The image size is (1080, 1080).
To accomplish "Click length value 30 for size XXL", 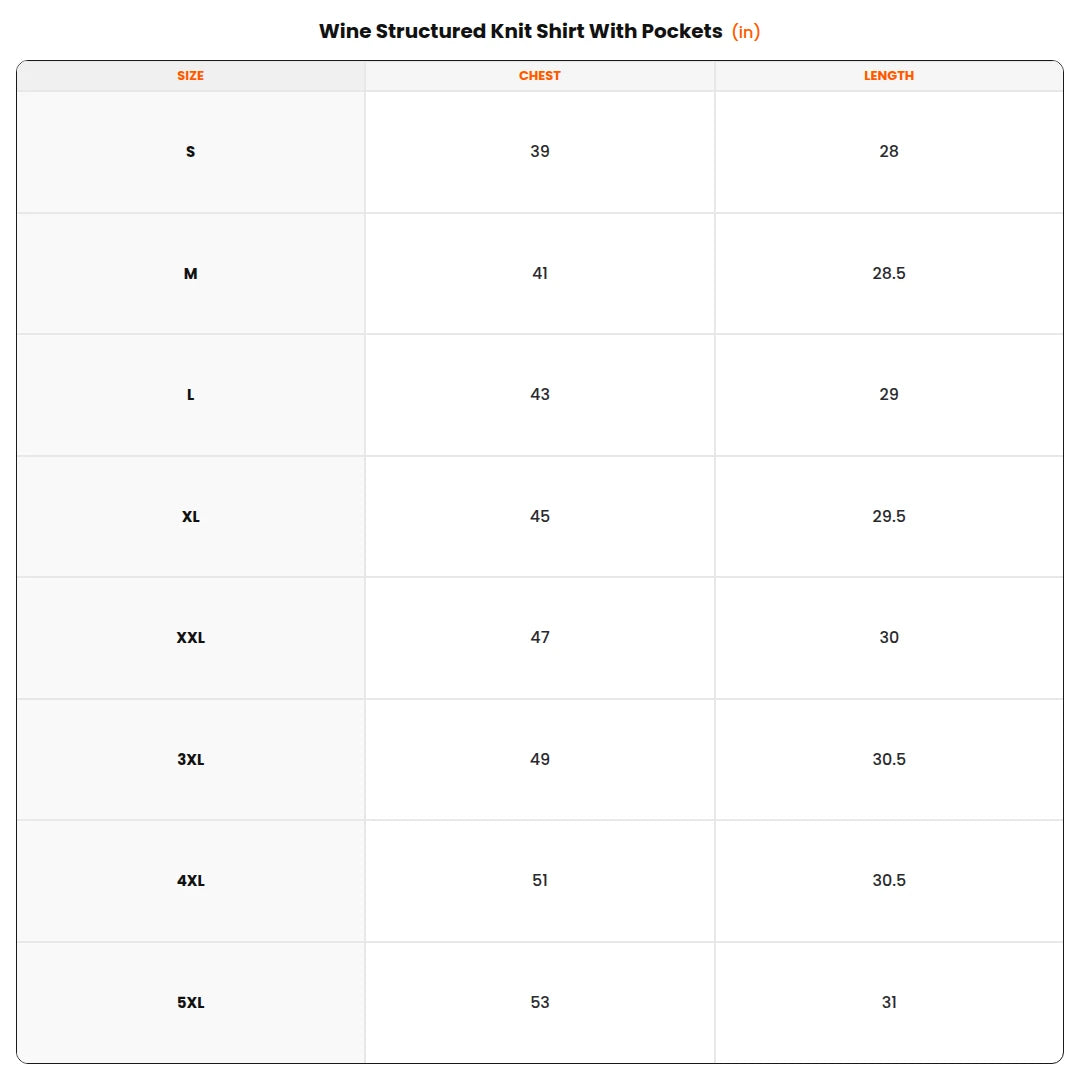I will (x=889, y=638).
